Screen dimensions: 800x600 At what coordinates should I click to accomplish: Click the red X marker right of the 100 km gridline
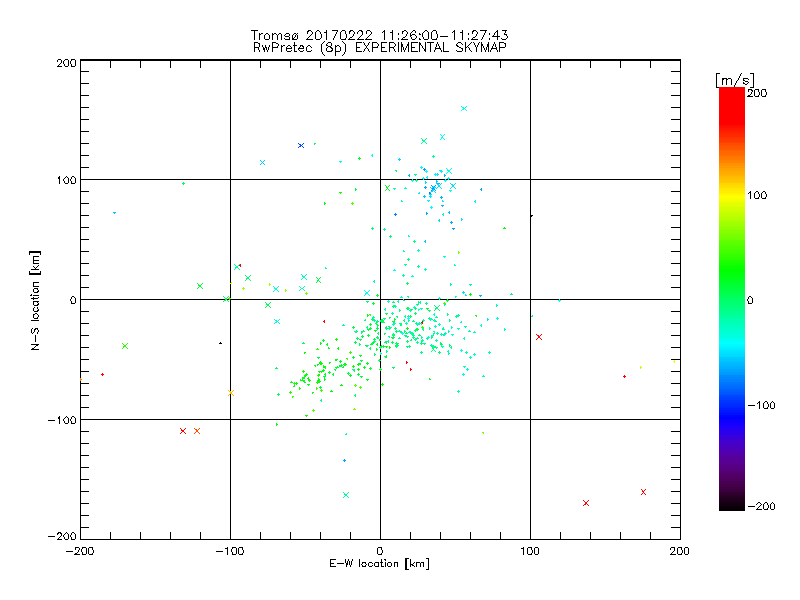(x=539, y=337)
